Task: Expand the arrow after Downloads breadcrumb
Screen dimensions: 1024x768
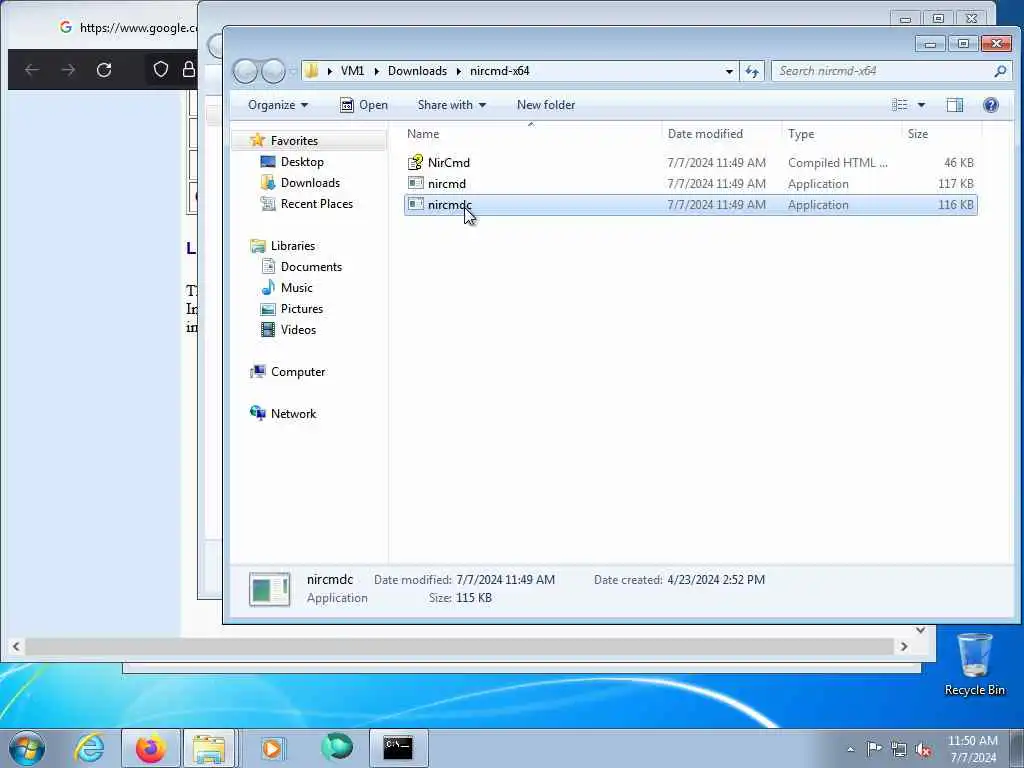Action: [x=458, y=71]
